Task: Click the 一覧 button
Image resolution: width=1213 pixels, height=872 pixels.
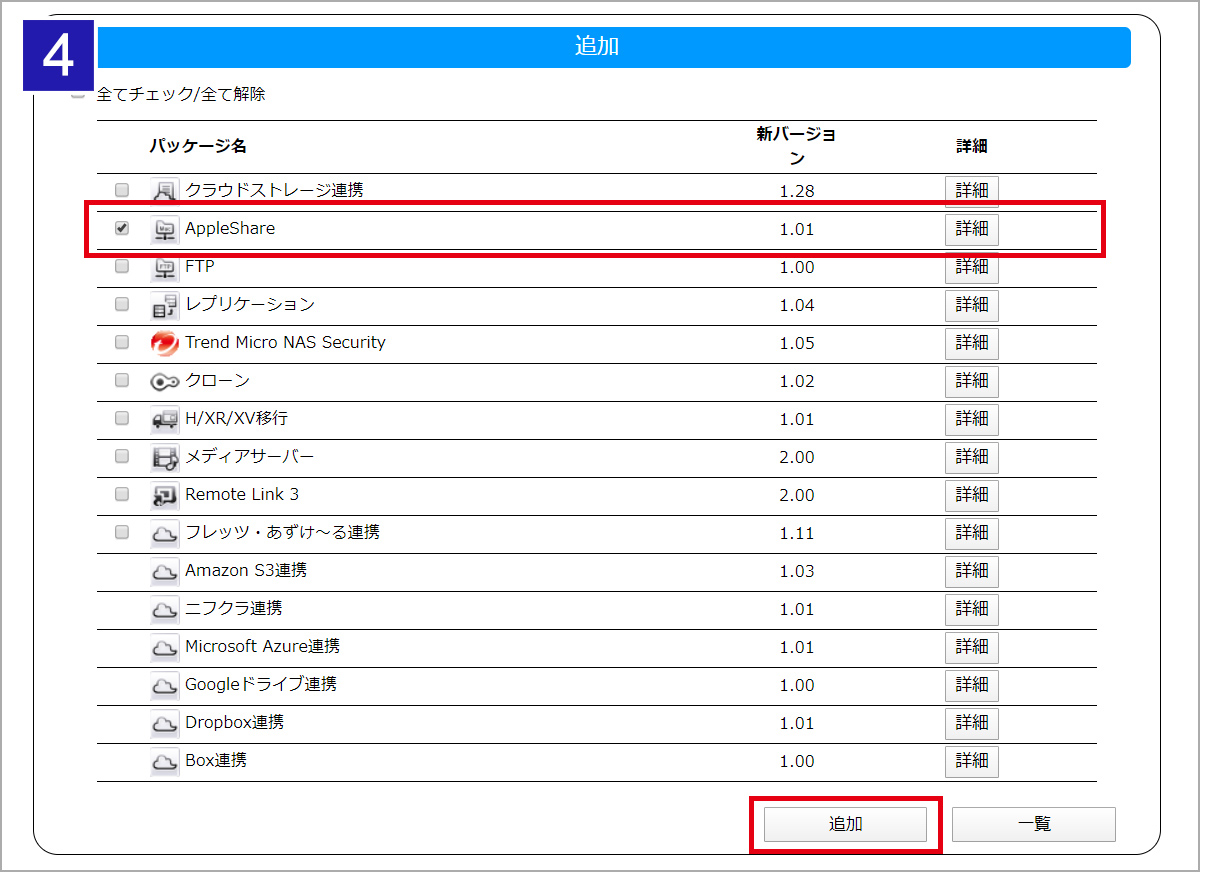Action: coord(1034,824)
